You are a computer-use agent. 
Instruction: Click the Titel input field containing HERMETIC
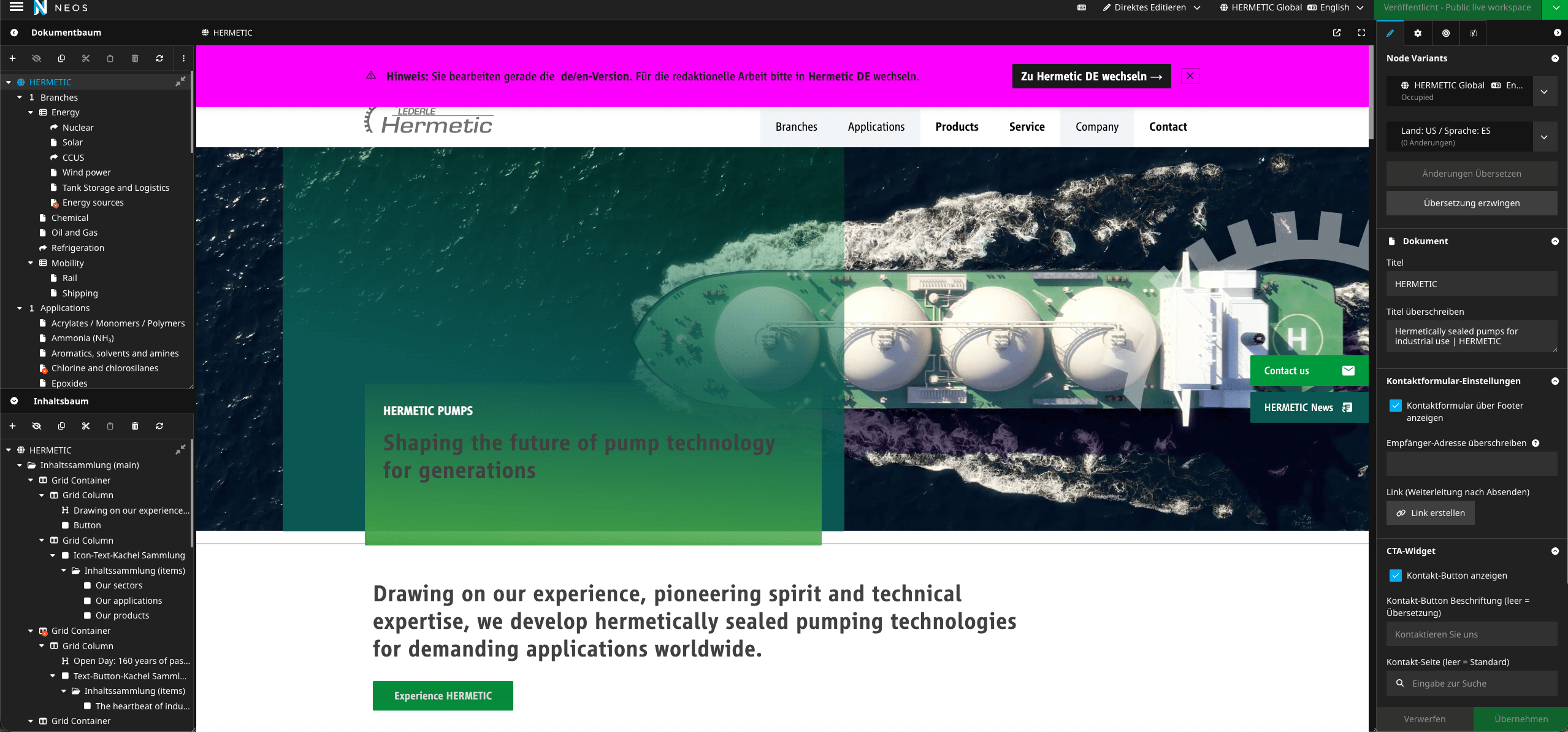click(1472, 284)
